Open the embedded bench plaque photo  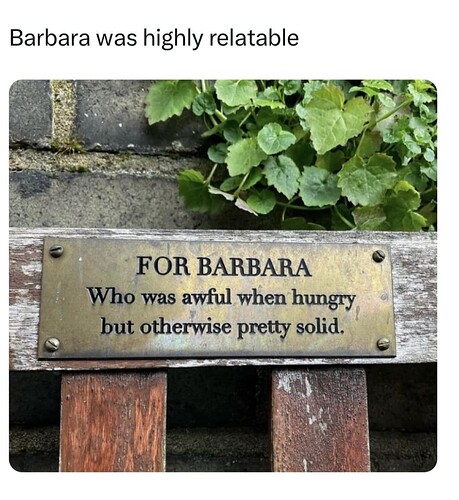coord(223,275)
